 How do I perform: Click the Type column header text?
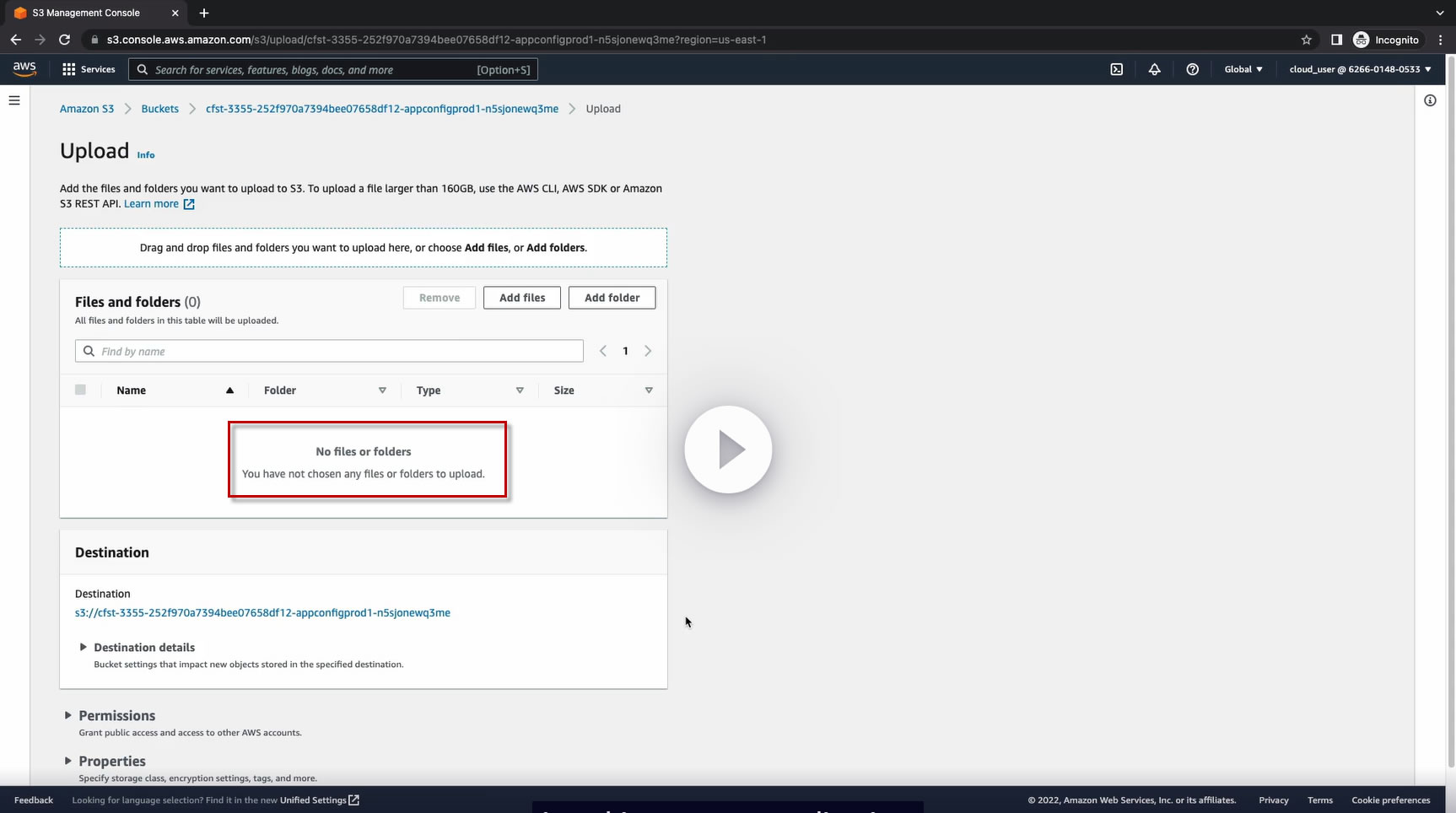pyautogui.click(x=429, y=390)
